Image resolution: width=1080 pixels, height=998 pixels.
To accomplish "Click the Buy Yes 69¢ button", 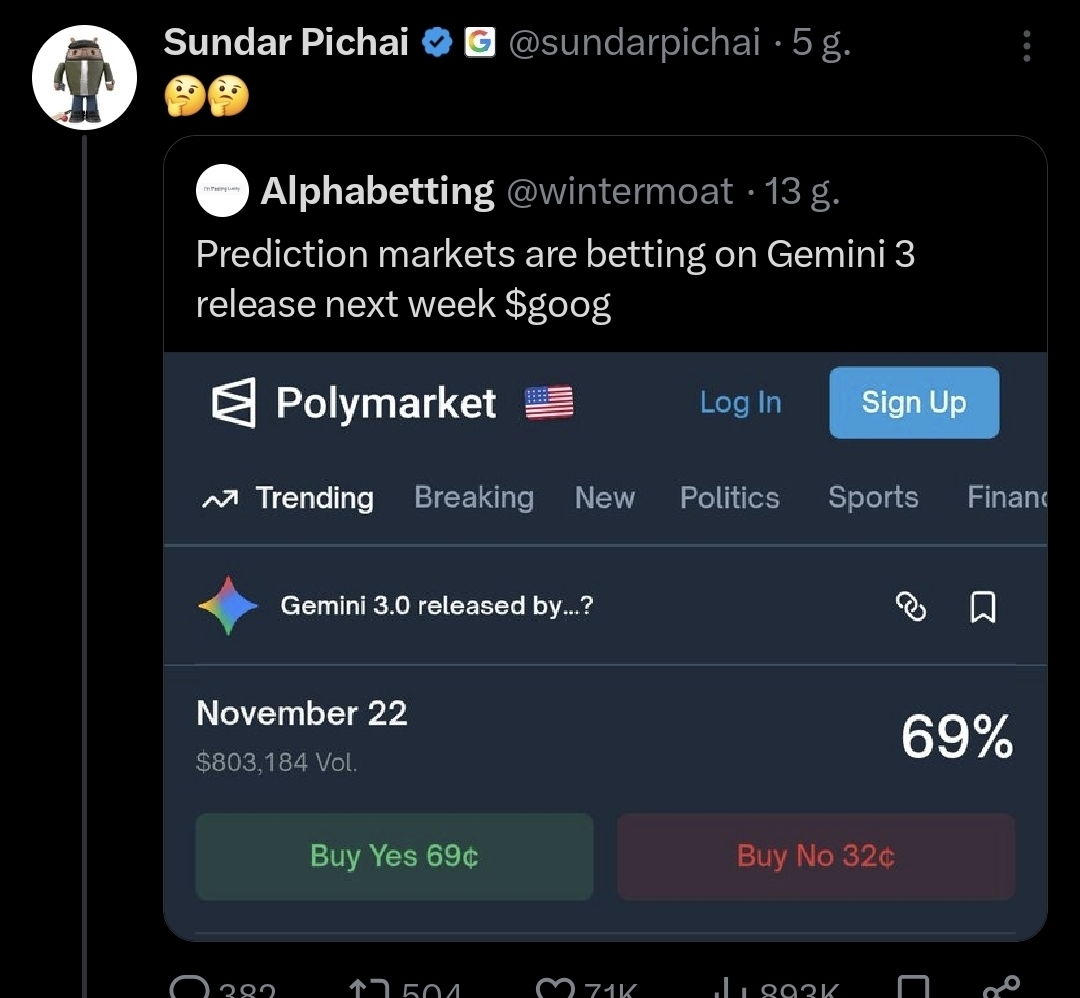I will [394, 856].
